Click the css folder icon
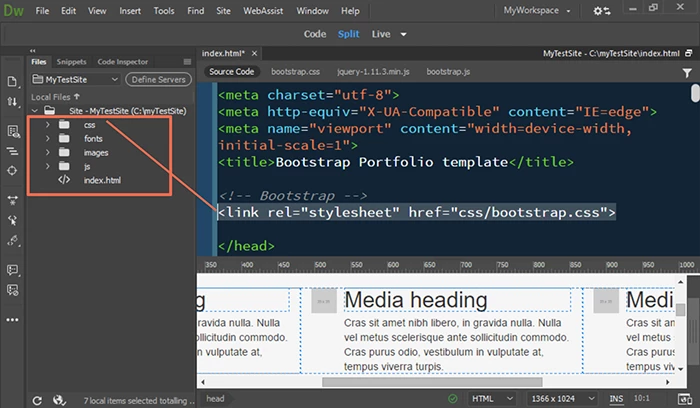 (64, 125)
